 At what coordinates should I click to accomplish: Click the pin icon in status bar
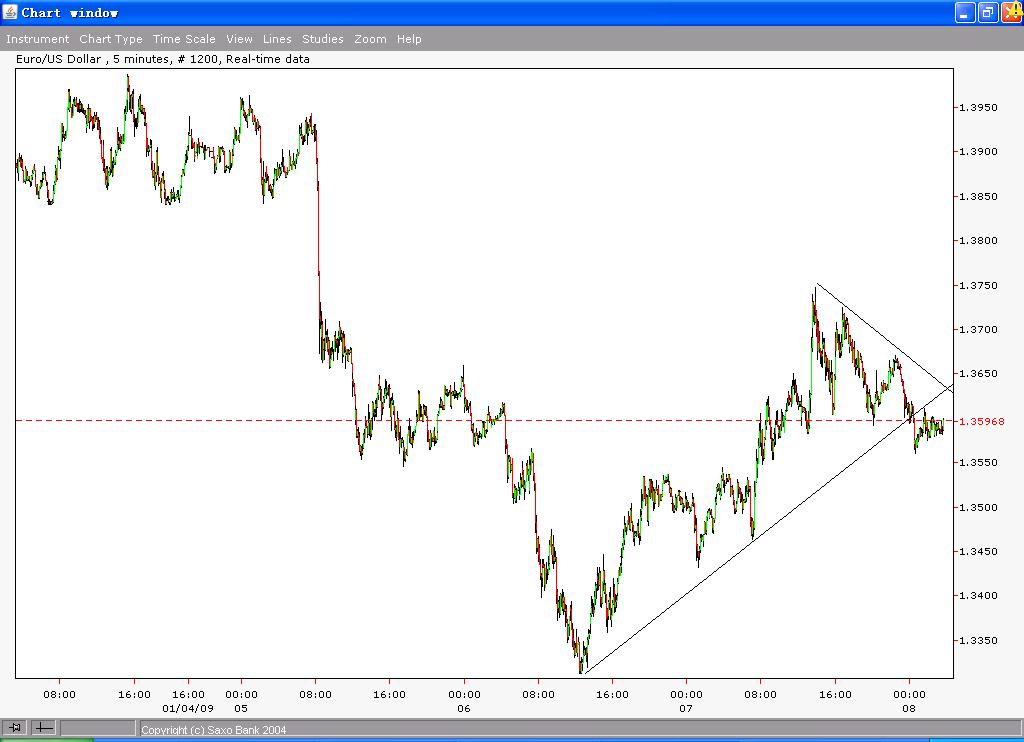[x=15, y=727]
